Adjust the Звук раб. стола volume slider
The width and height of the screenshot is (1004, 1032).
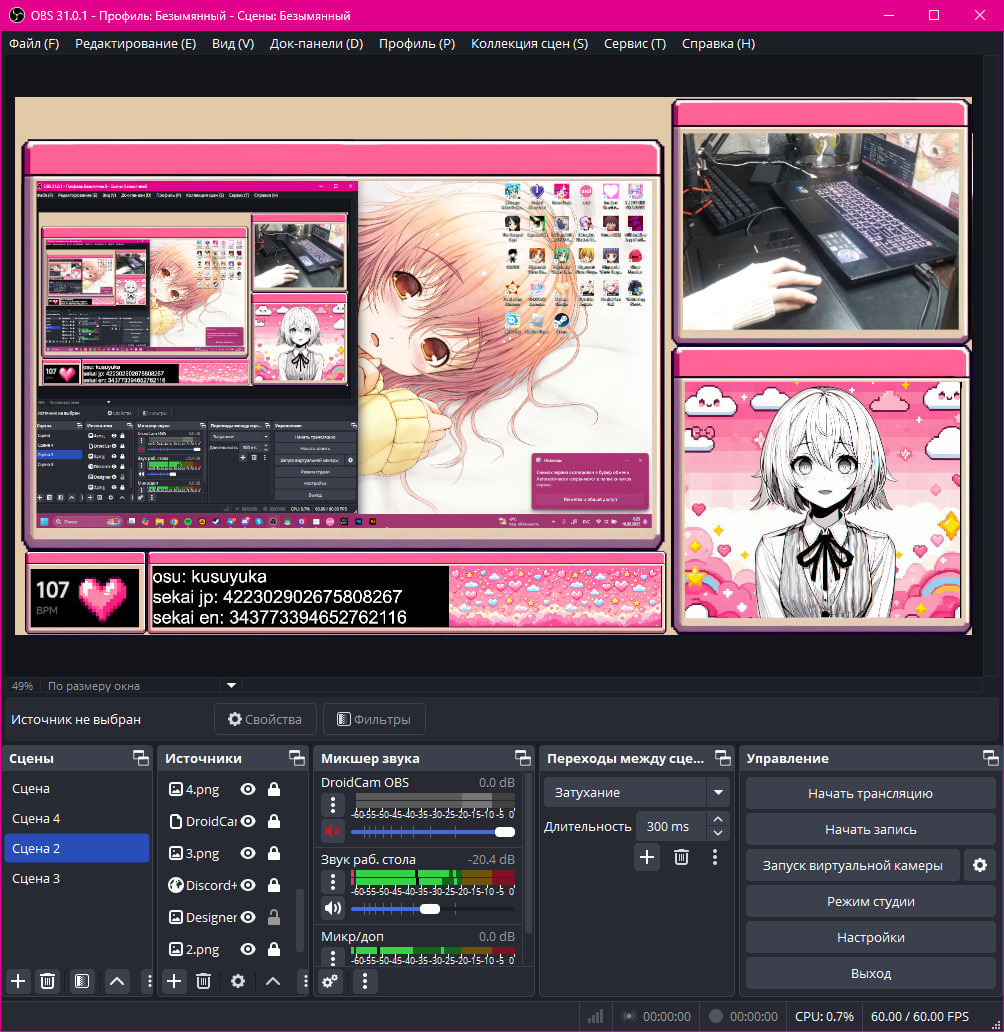click(x=433, y=909)
